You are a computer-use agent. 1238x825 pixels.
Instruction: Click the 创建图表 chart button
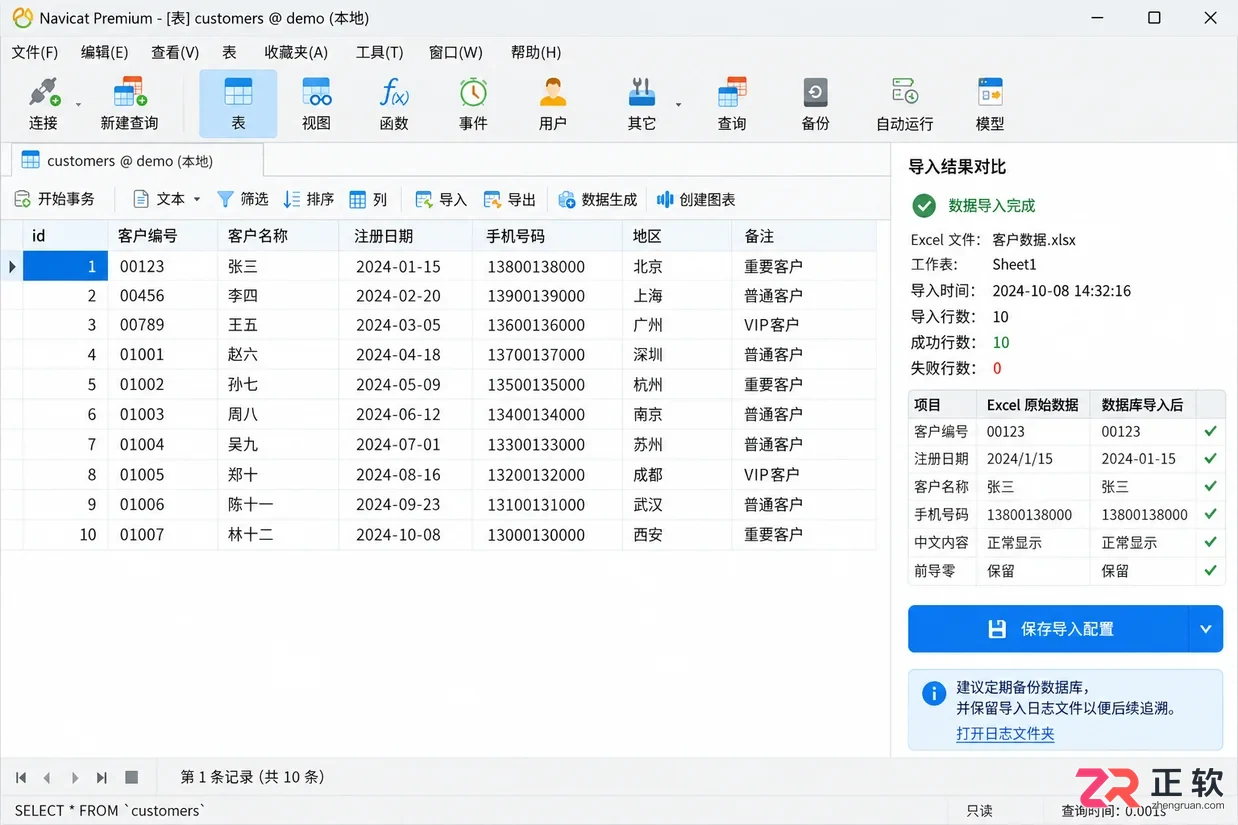696,199
